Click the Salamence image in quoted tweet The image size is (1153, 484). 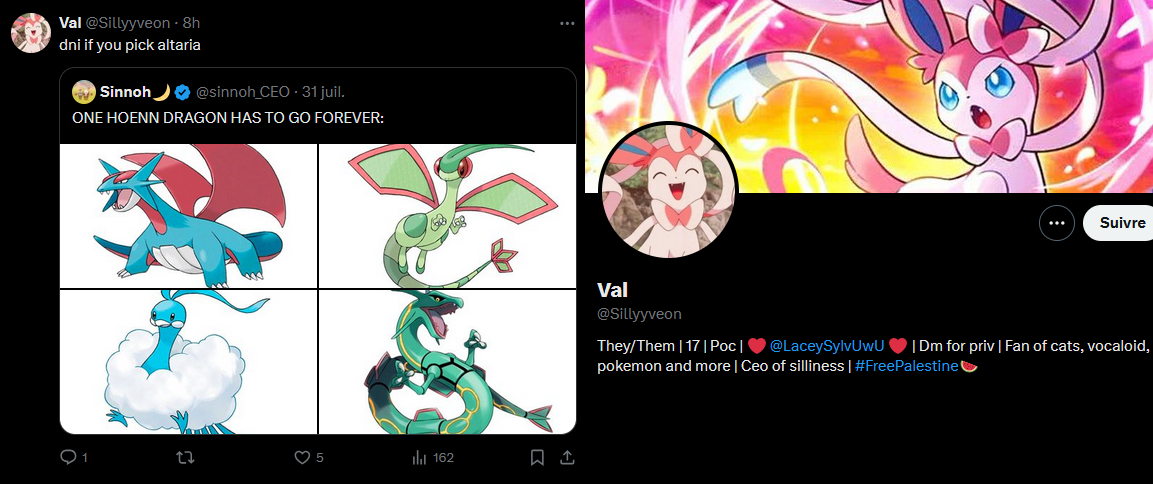[x=188, y=216]
